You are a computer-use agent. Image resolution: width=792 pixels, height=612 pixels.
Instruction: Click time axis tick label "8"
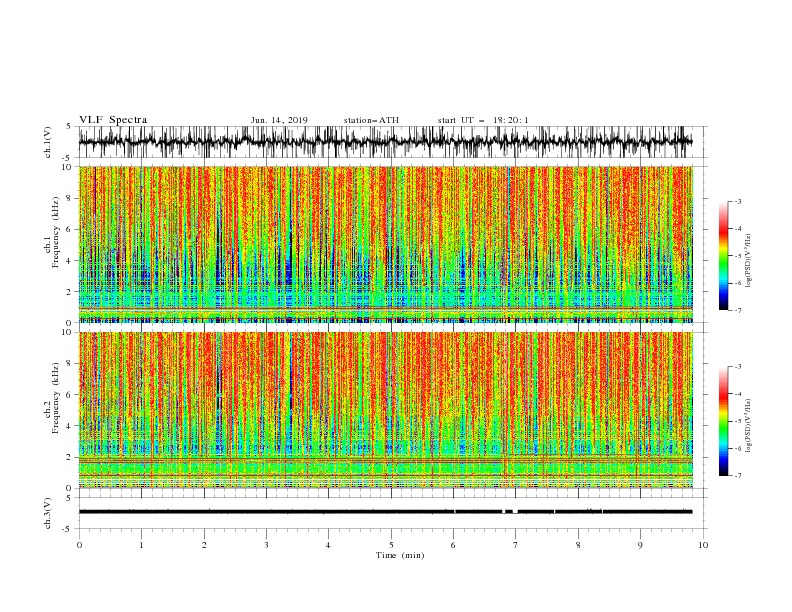click(x=578, y=545)
